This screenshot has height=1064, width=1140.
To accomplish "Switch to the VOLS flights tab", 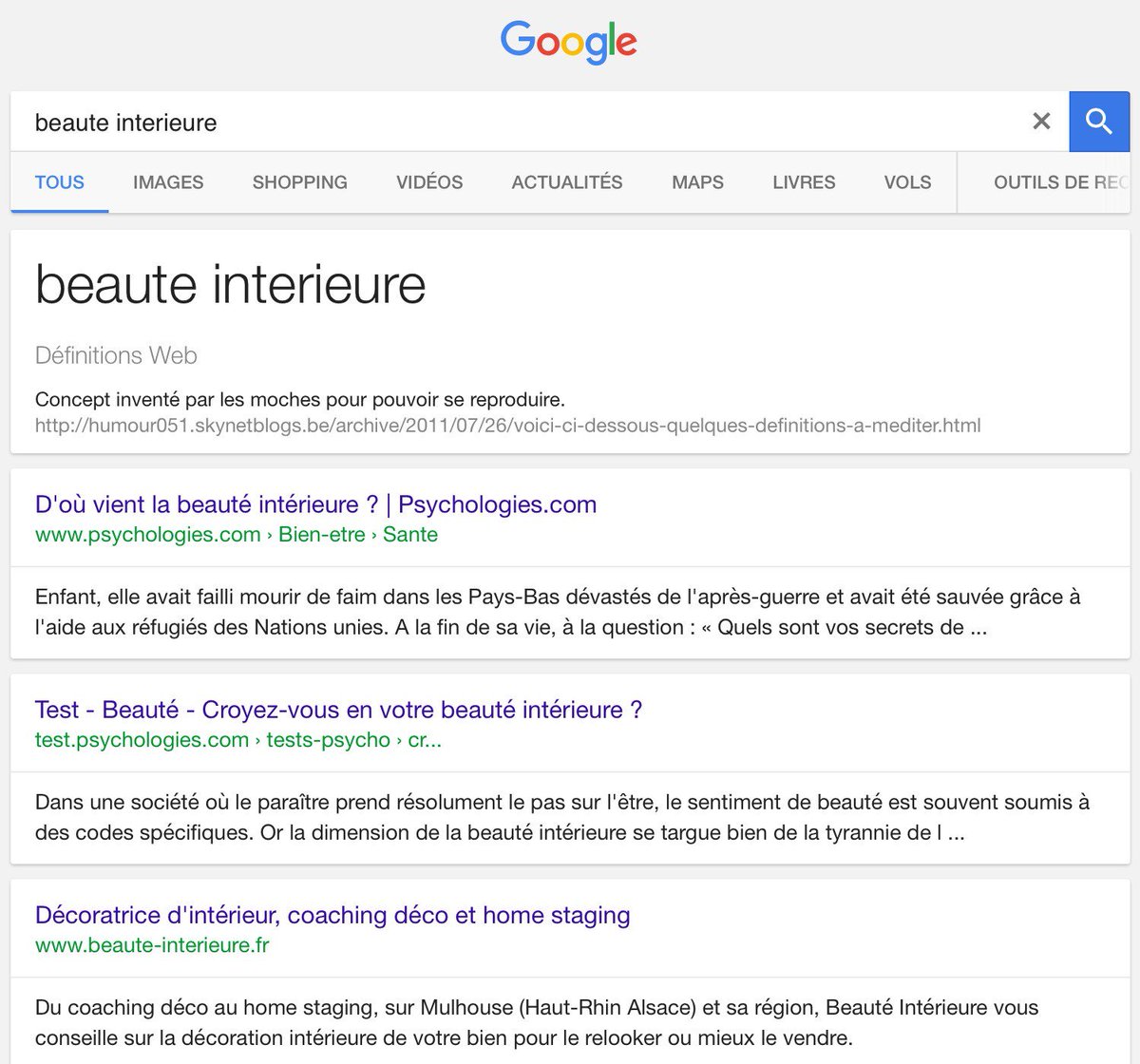I will click(906, 182).
